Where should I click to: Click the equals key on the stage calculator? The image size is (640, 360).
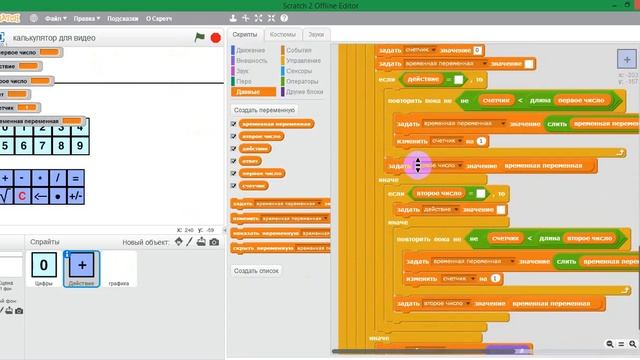(x=76, y=178)
